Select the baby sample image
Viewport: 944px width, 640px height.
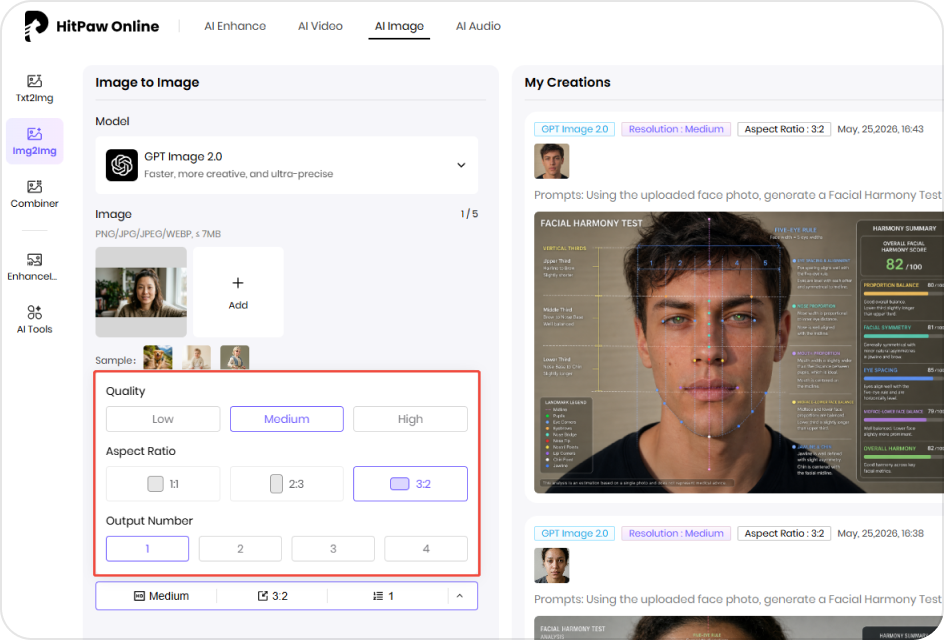tap(196, 358)
